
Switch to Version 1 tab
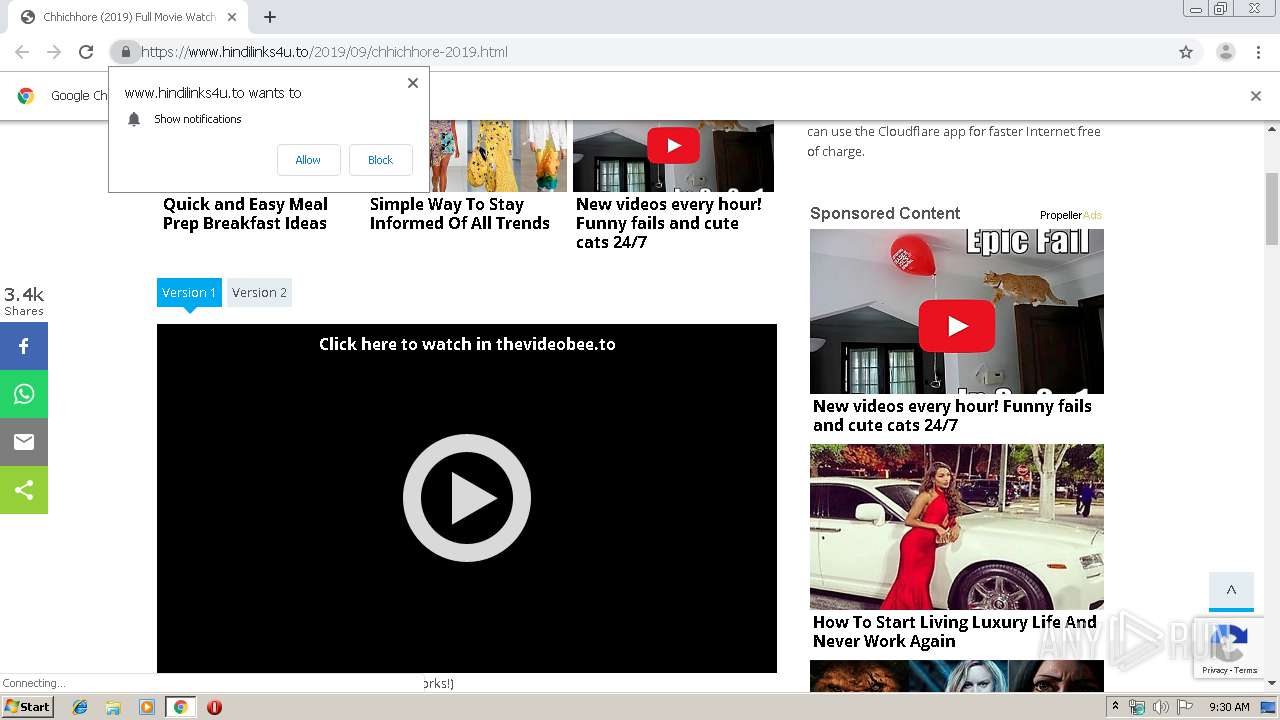189,292
